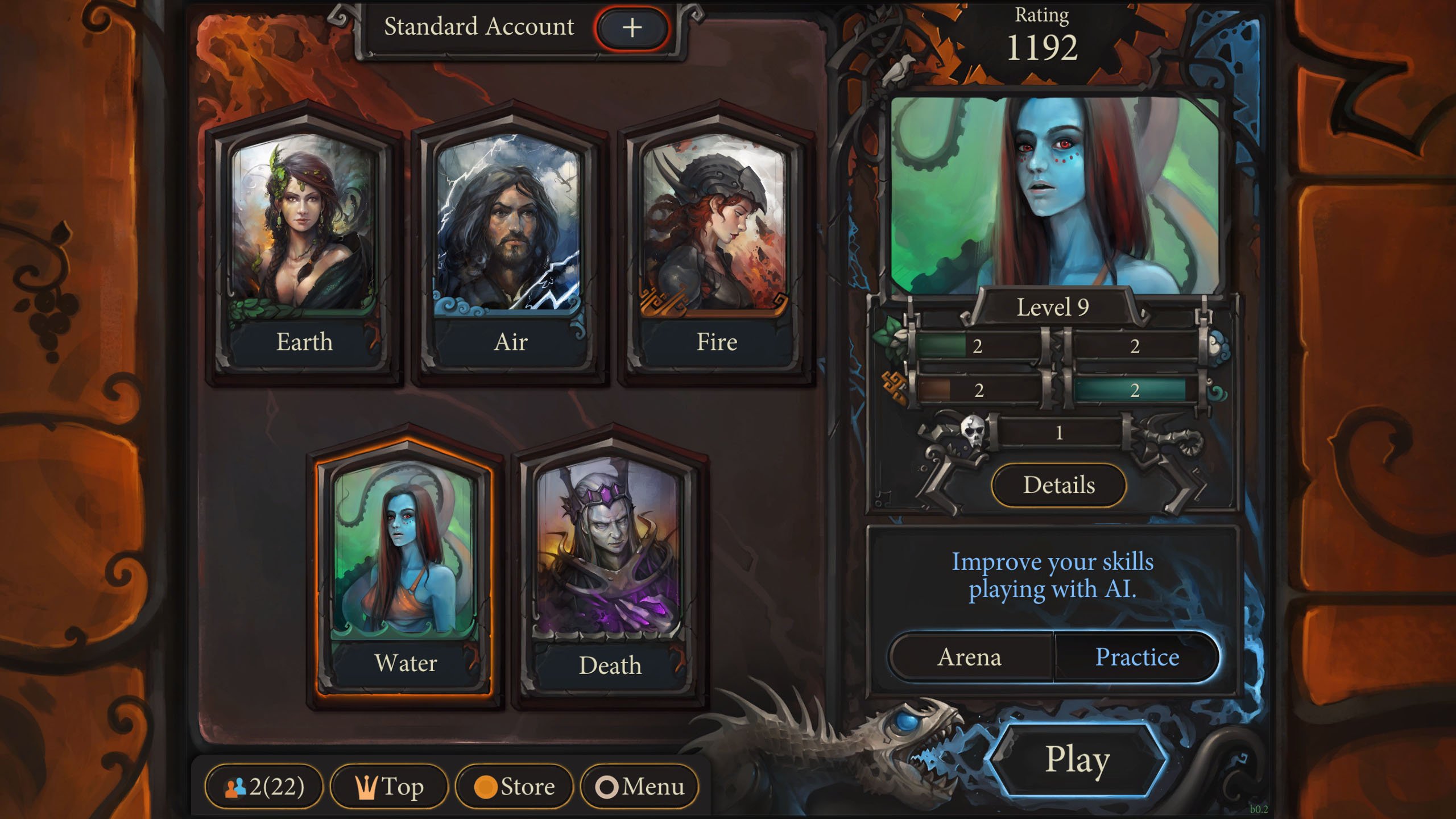Open the friends list players icon
Image resolution: width=1456 pixels, height=819 pixels.
[x=235, y=787]
